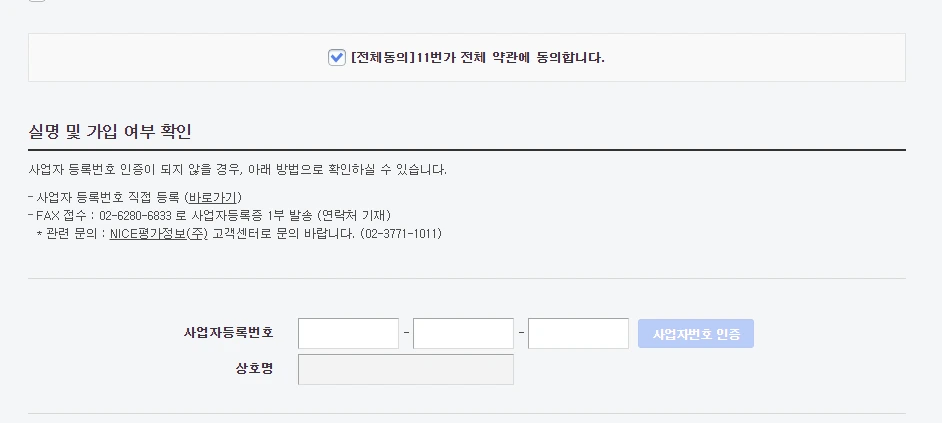Click the partially visible checkbox at top edge
This screenshot has height=423, width=942.
tap(37, 1)
